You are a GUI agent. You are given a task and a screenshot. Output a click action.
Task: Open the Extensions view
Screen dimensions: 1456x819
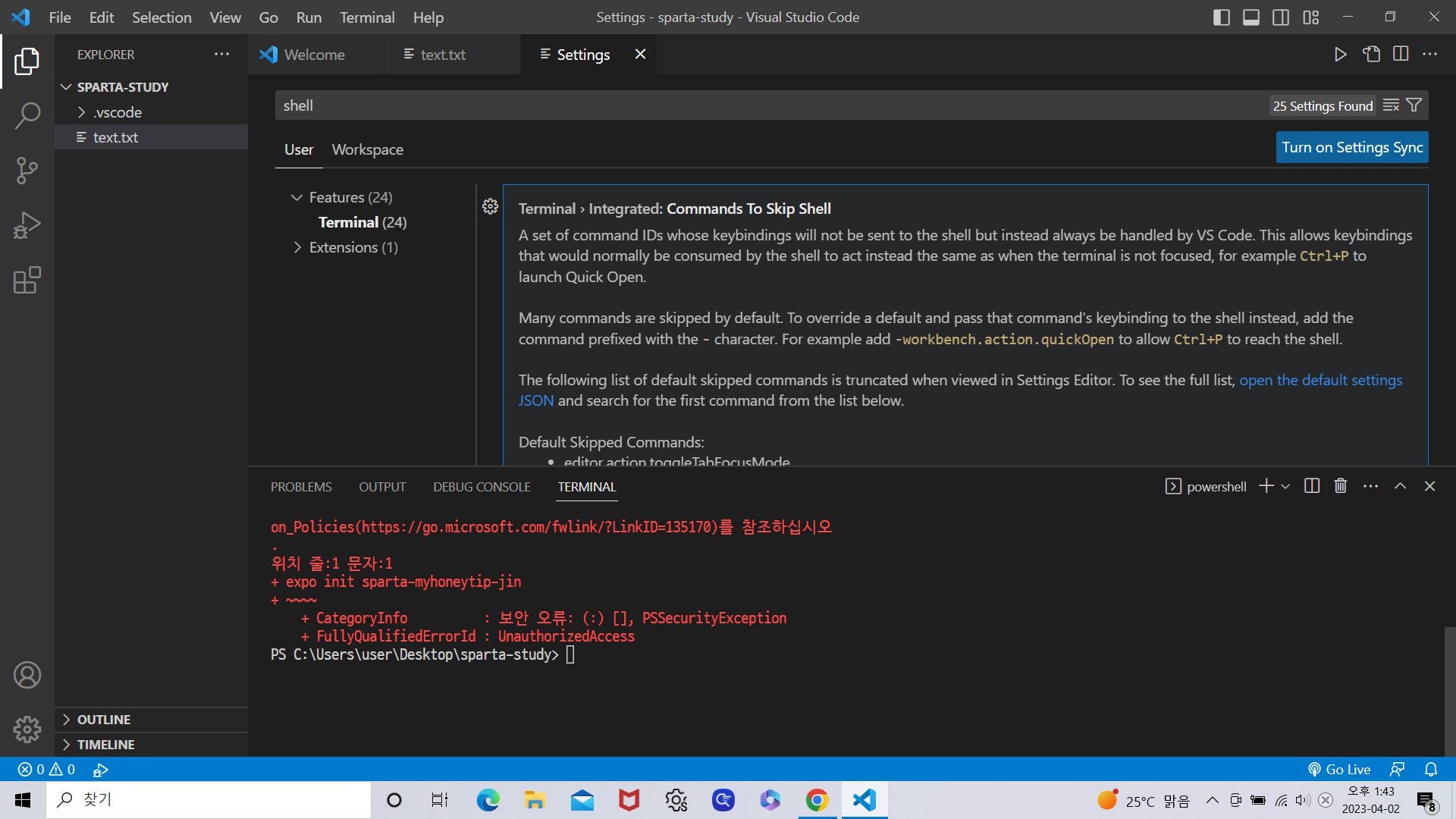pyautogui.click(x=27, y=280)
